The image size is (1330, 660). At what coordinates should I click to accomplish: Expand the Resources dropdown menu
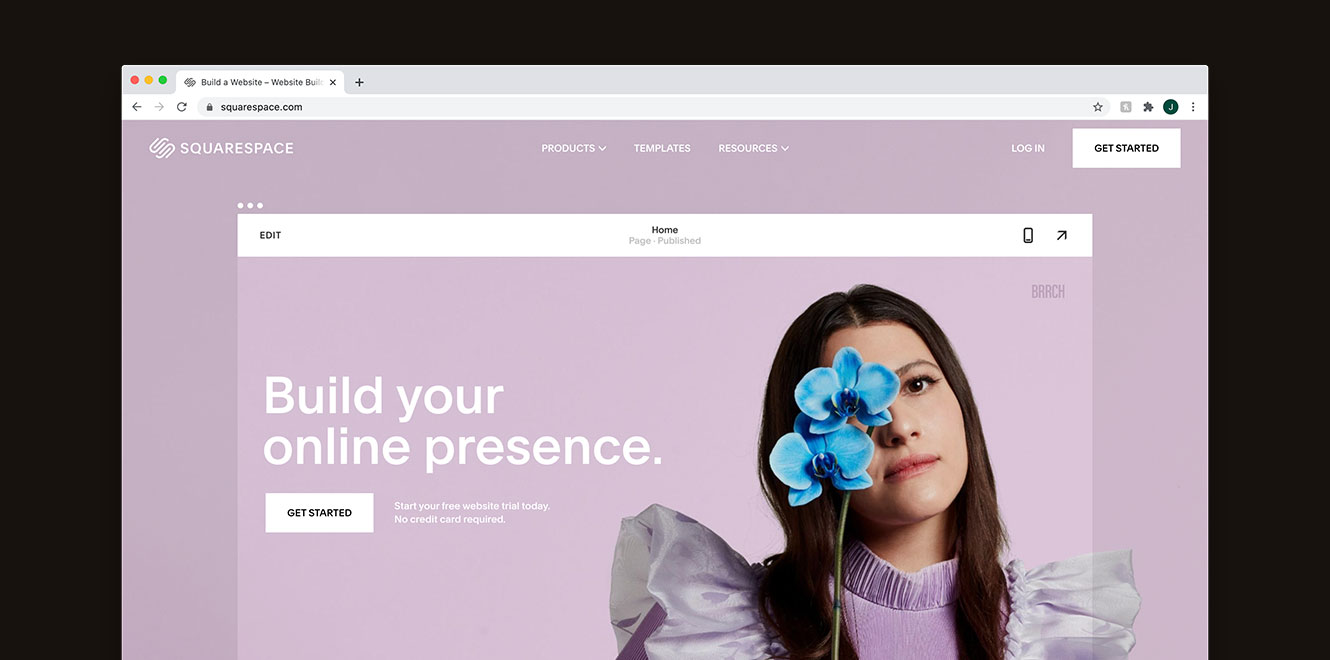pyautogui.click(x=754, y=148)
